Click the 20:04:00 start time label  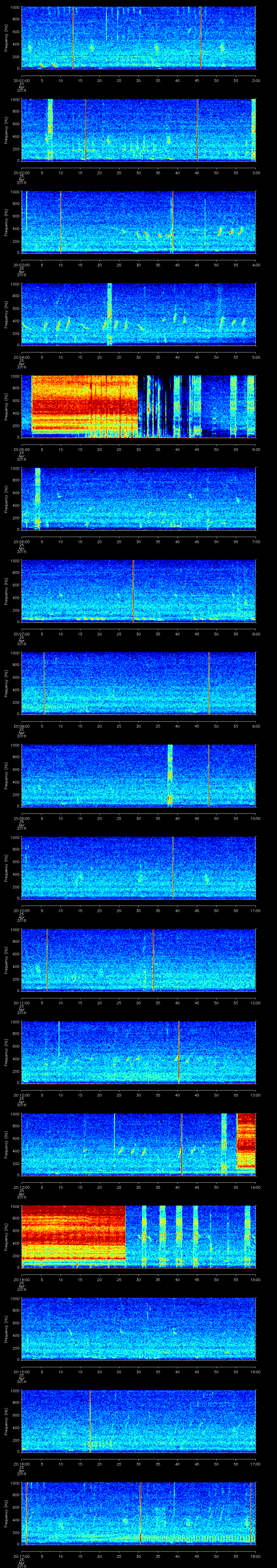click(x=21, y=357)
